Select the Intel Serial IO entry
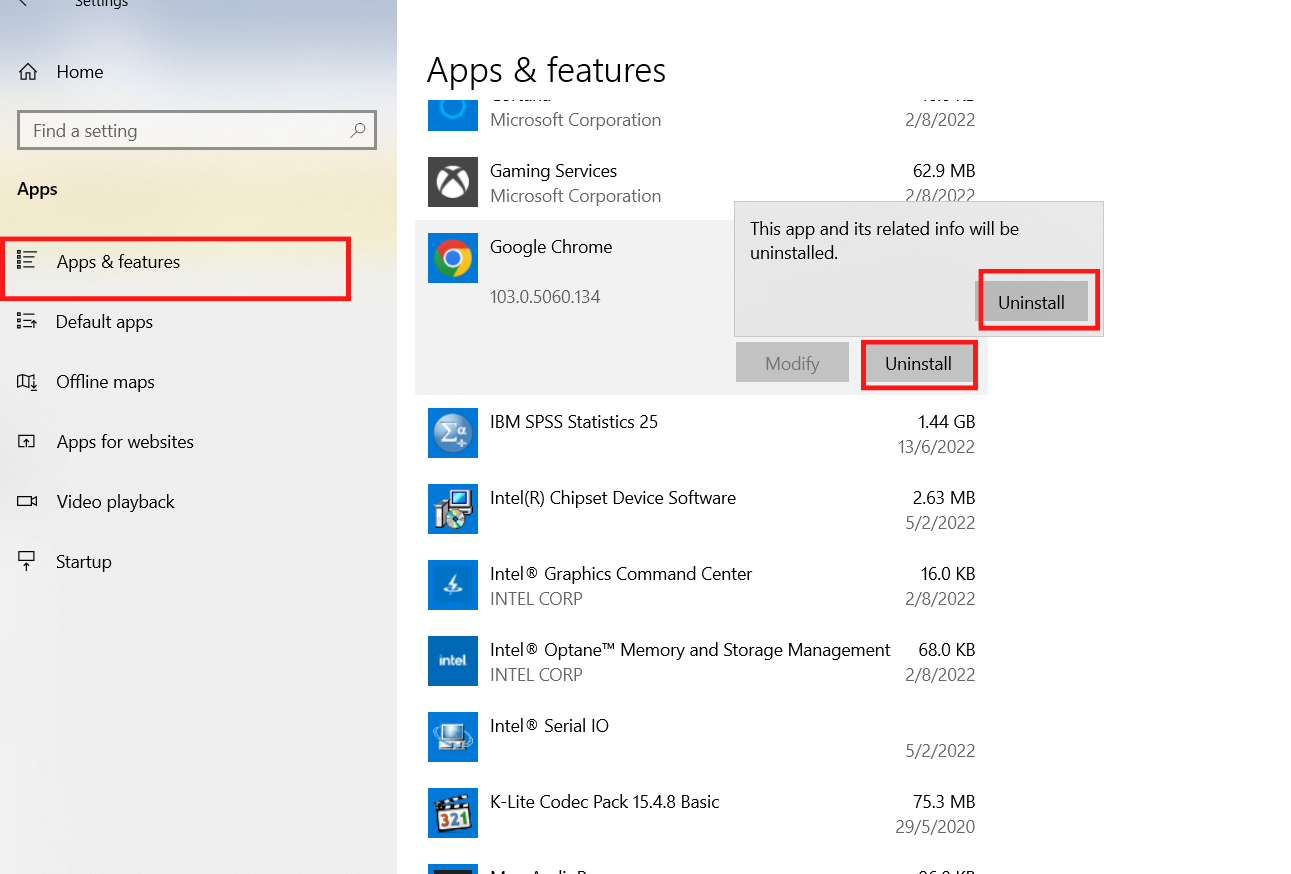This screenshot has height=874, width=1291. 549,726
